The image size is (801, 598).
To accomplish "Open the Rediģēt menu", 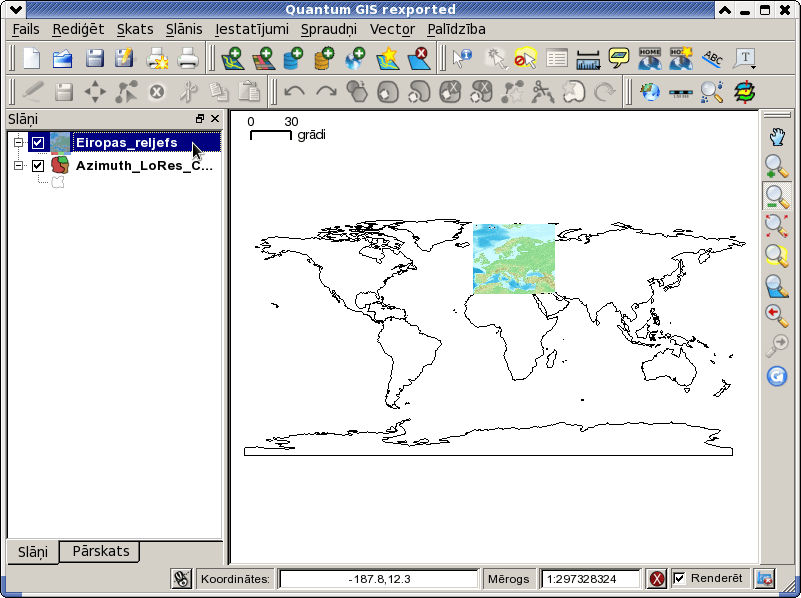I will [x=78, y=29].
